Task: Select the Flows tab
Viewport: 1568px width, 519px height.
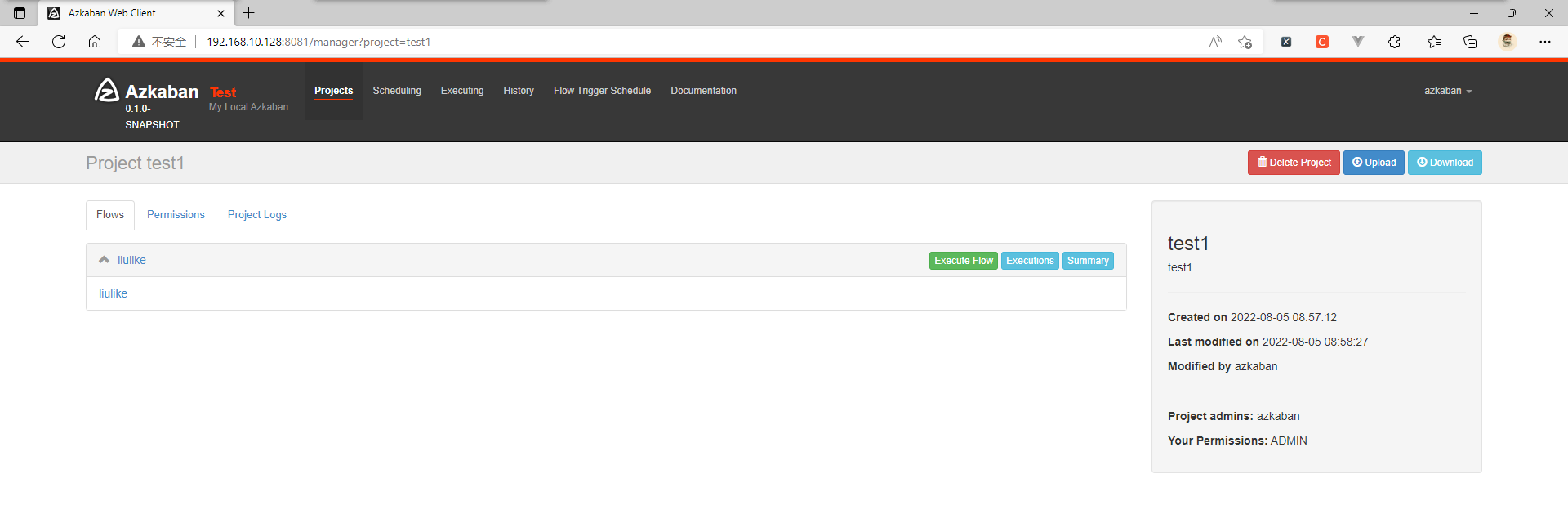Action: tap(110, 215)
